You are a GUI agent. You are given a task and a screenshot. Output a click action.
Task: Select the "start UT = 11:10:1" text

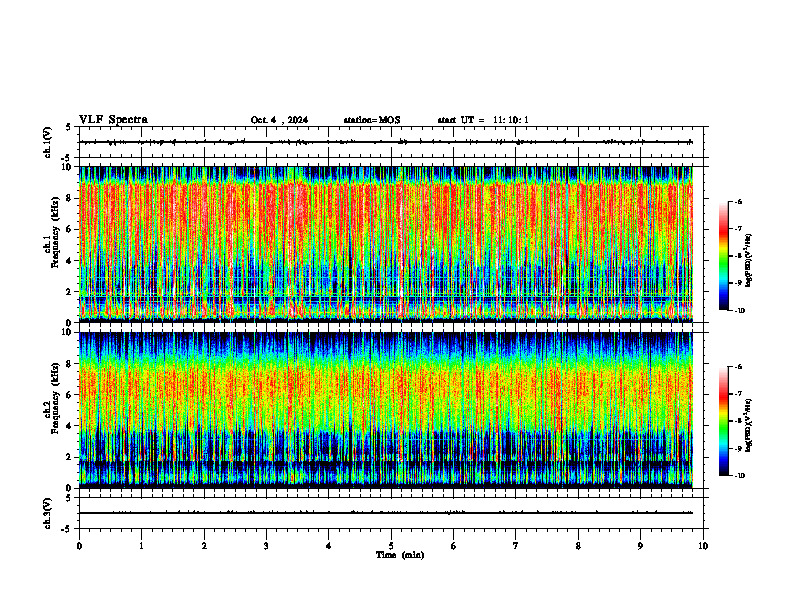(483, 120)
